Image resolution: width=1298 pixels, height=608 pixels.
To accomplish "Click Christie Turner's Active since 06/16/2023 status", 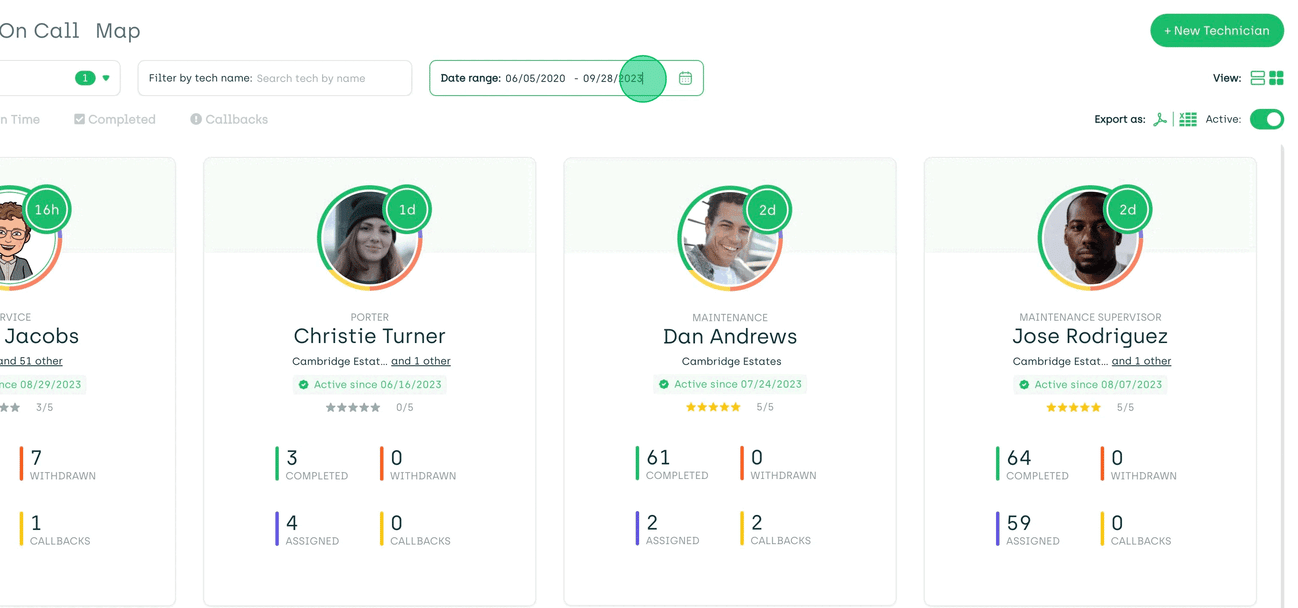I will pos(370,384).
